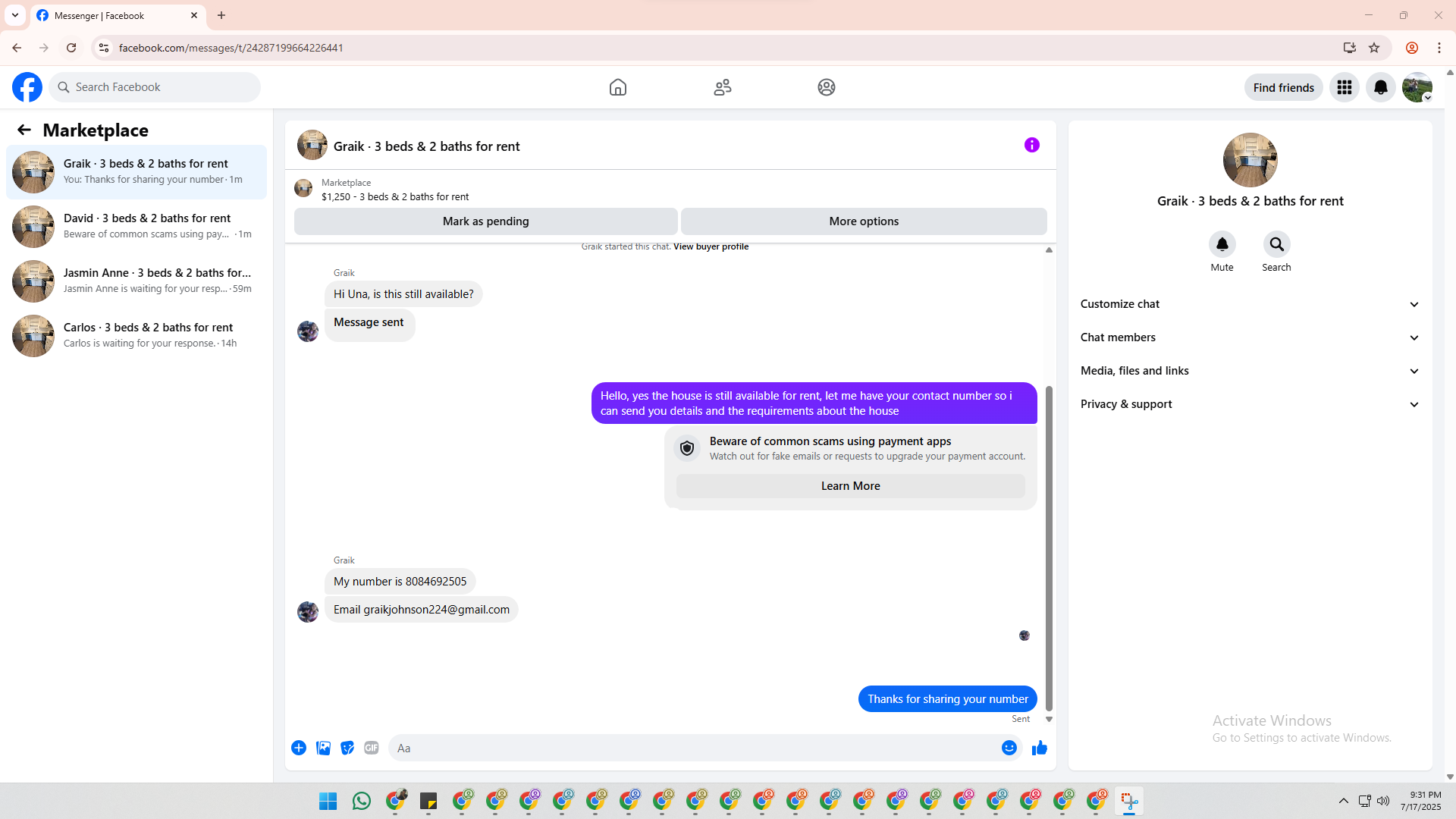
Task: Open the Friends icon in top navigation
Action: 723,87
